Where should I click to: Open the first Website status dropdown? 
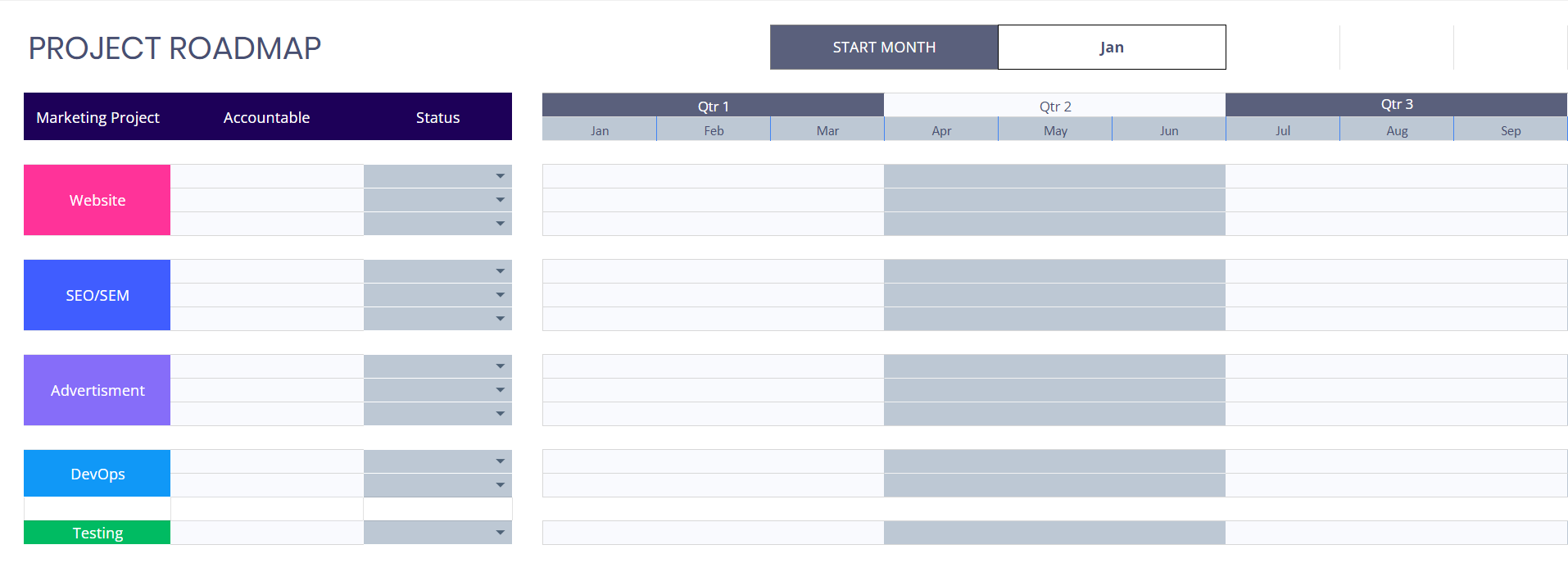tap(500, 175)
